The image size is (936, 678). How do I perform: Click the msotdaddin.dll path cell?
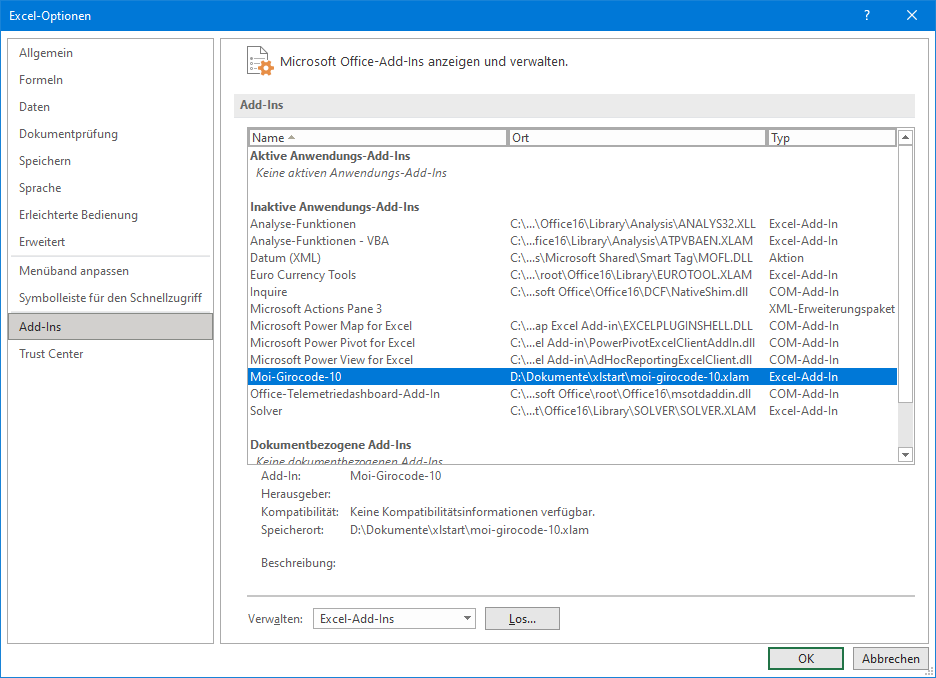pos(630,394)
